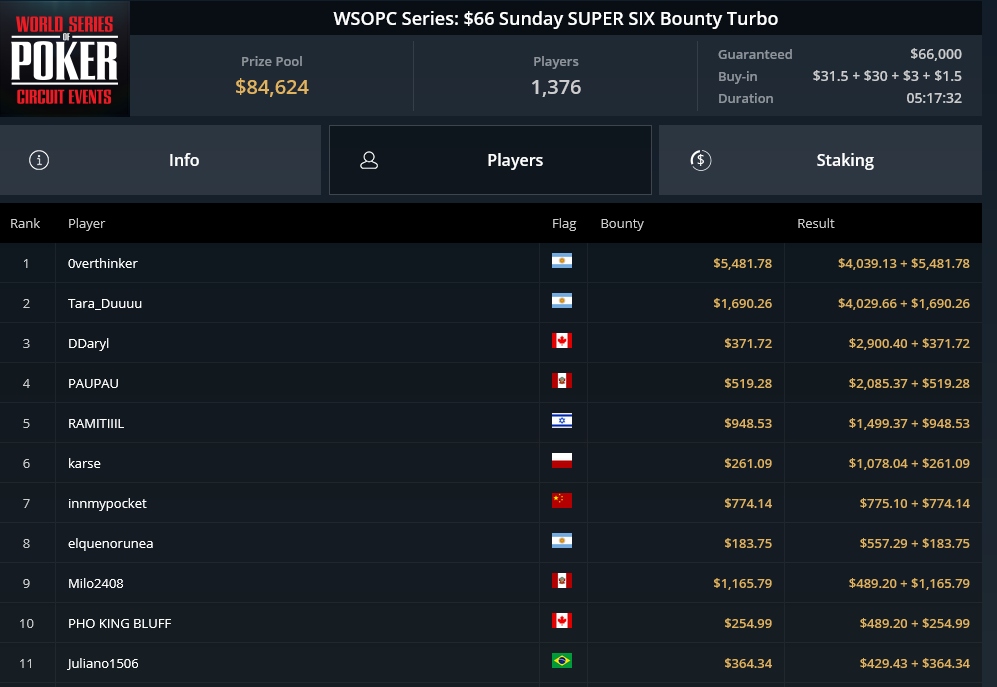Click bounty value $371.72 in Bounty column
This screenshot has height=687, width=997.
[748, 344]
